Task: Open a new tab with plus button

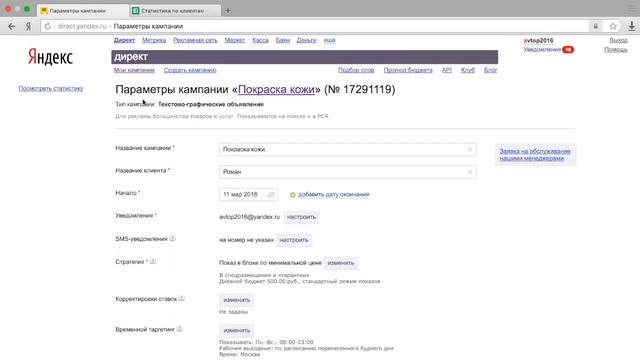Action: [228, 11]
